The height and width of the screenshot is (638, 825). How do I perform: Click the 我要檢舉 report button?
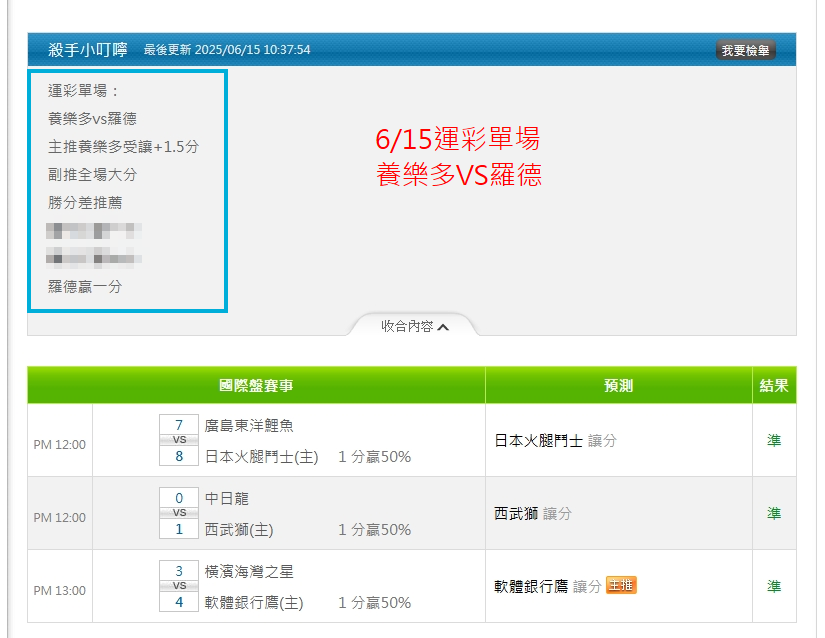pyautogui.click(x=745, y=50)
